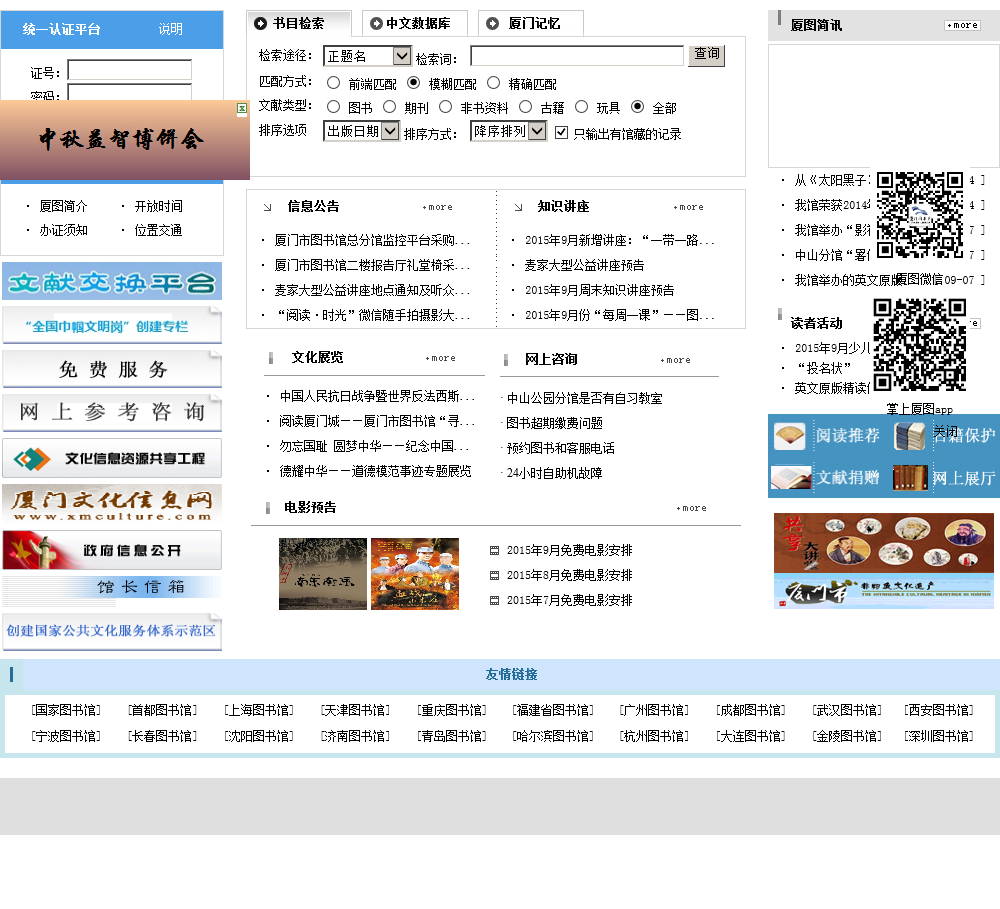1000x909 pixels.
Task: Open the 文化信息资源共享工程 logo banner
Action: pos(112,458)
